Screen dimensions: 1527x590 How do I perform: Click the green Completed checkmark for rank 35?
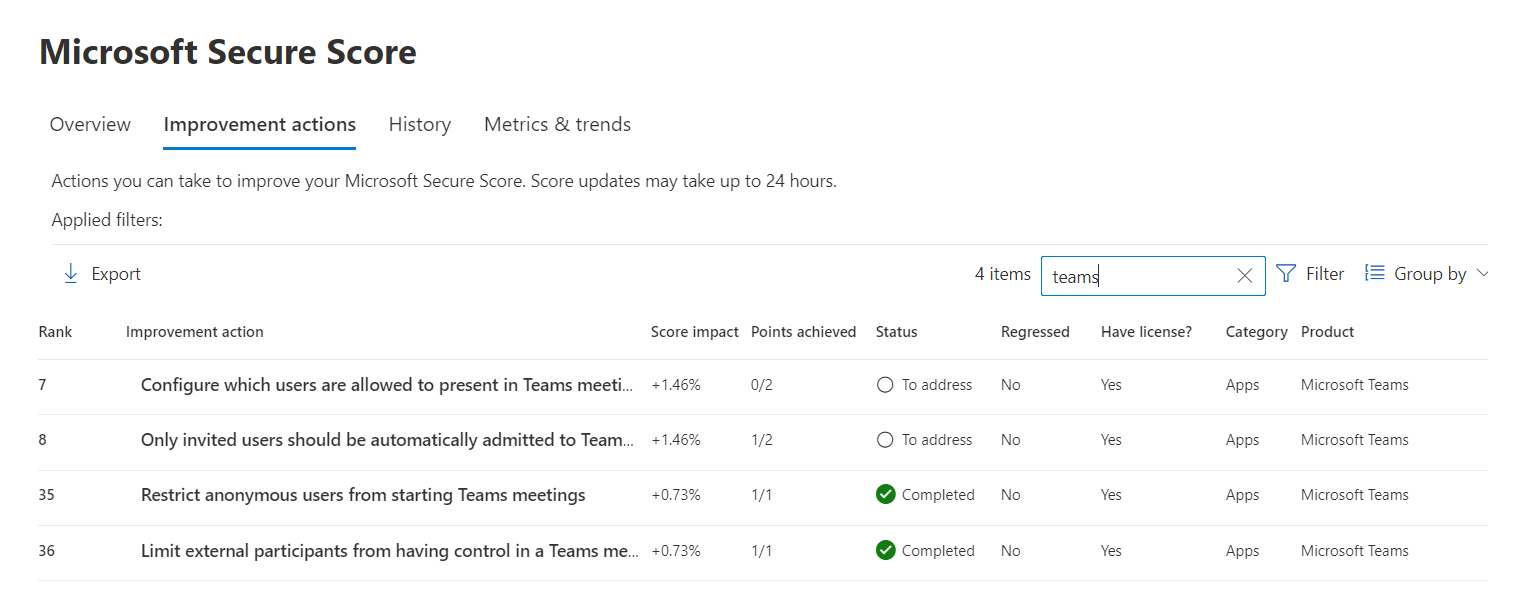pos(885,494)
